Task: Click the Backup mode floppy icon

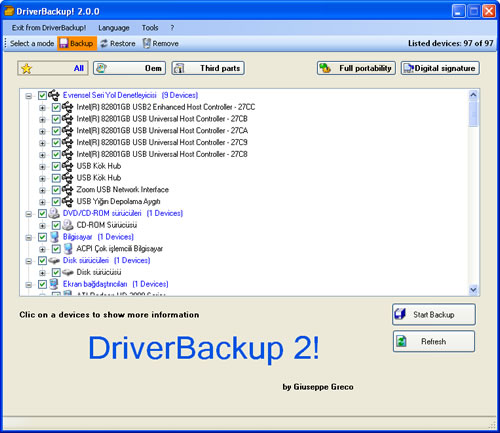Action: [63, 43]
